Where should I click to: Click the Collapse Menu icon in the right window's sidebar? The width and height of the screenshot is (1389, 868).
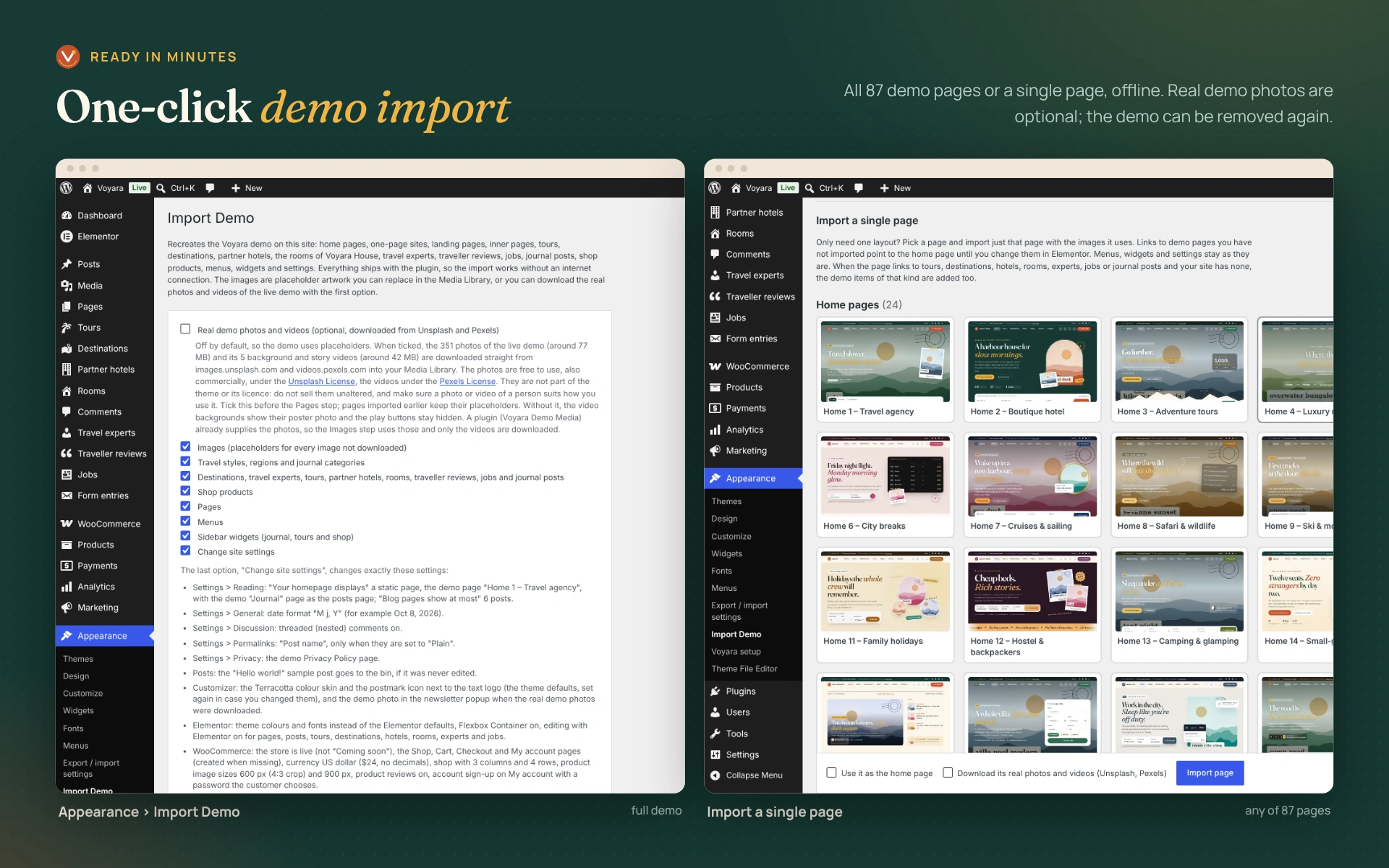(x=715, y=775)
